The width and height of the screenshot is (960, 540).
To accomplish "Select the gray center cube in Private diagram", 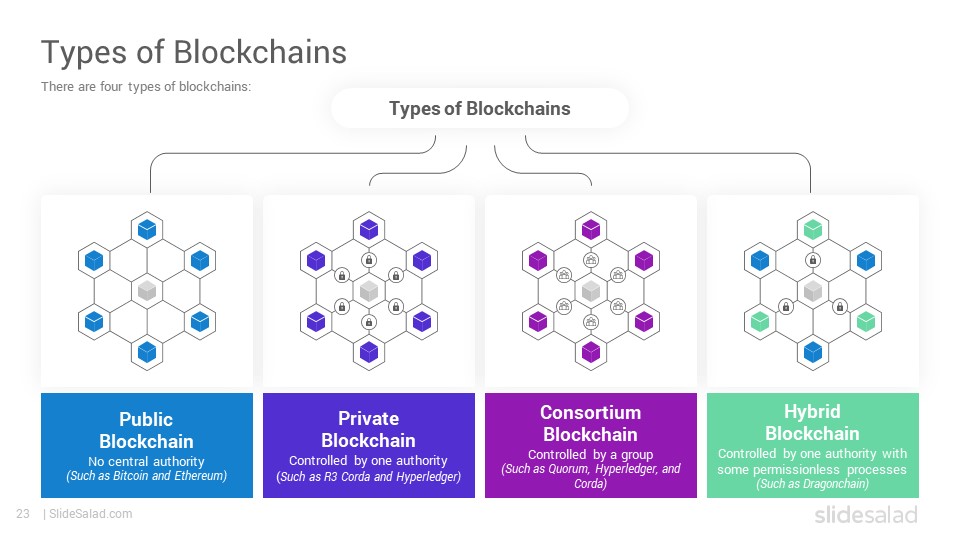I will pyautogui.click(x=369, y=291).
